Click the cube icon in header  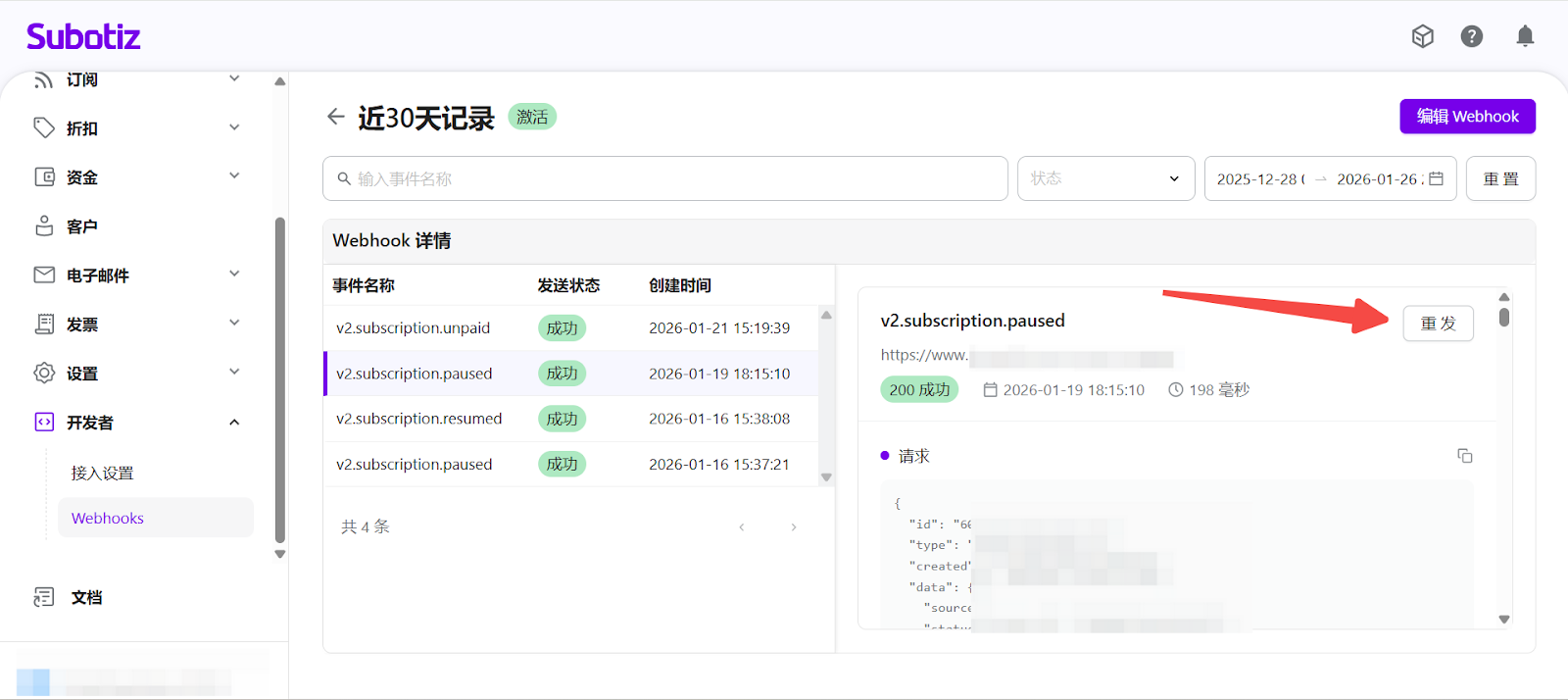coord(1422,37)
